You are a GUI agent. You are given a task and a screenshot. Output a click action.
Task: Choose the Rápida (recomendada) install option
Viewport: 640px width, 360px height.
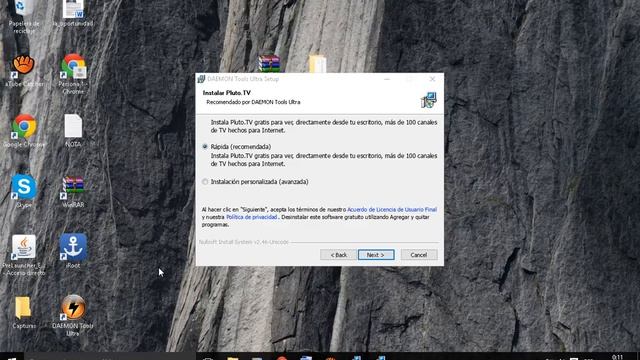pyautogui.click(x=205, y=147)
